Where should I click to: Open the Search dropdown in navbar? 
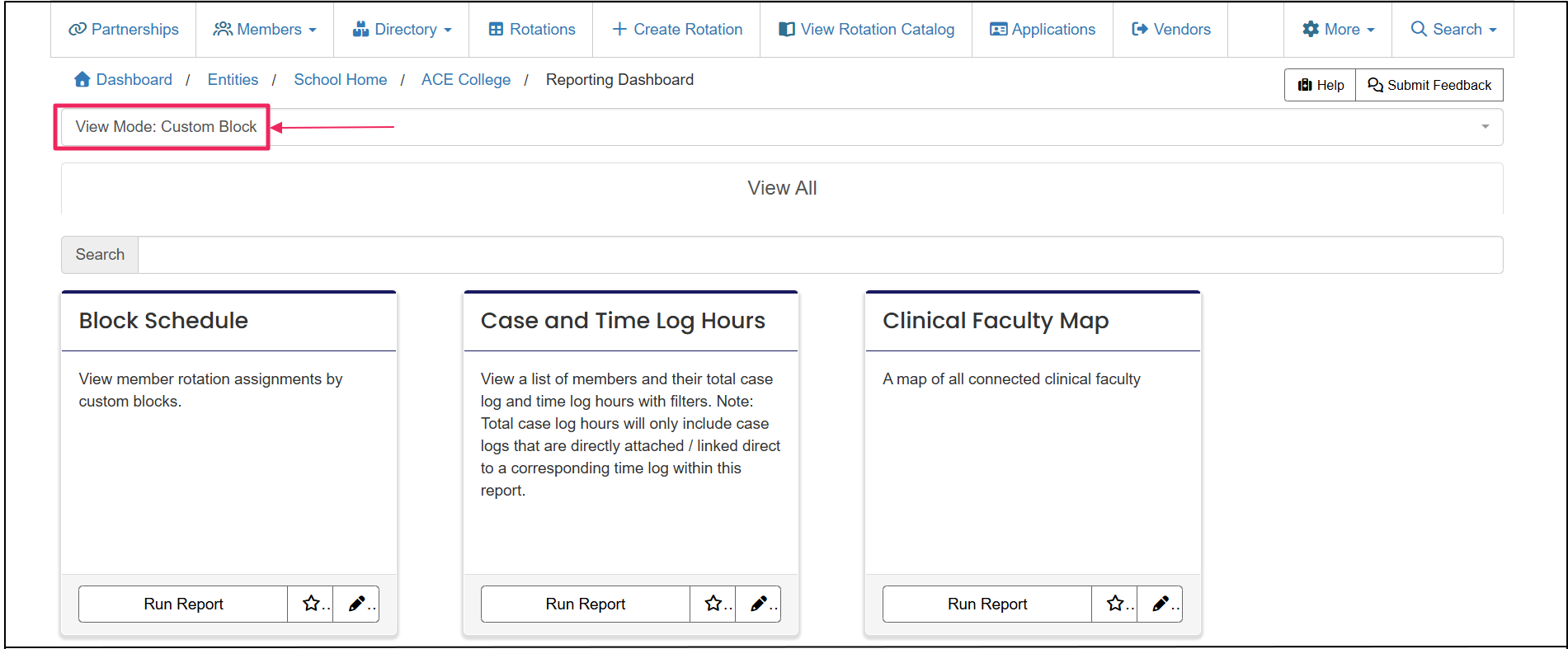click(1453, 29)
